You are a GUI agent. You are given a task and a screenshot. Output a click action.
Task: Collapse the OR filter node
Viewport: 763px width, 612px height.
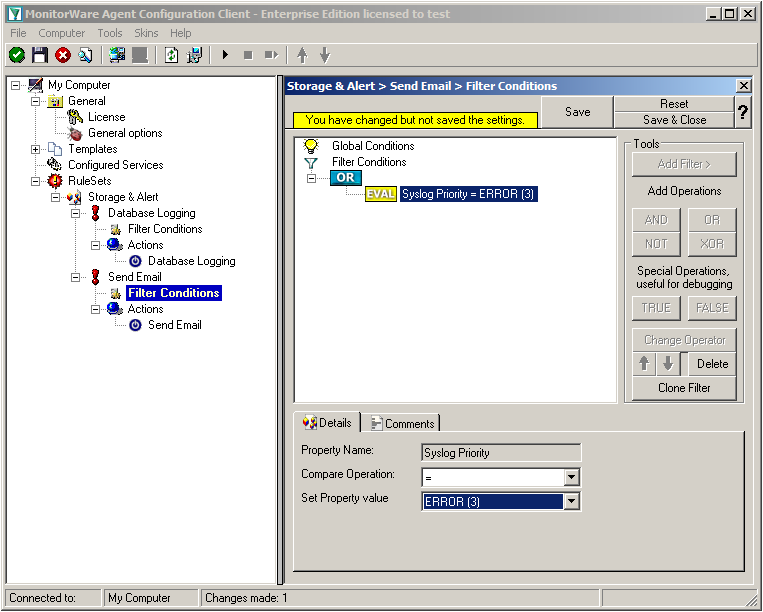(x=311, y=178)
